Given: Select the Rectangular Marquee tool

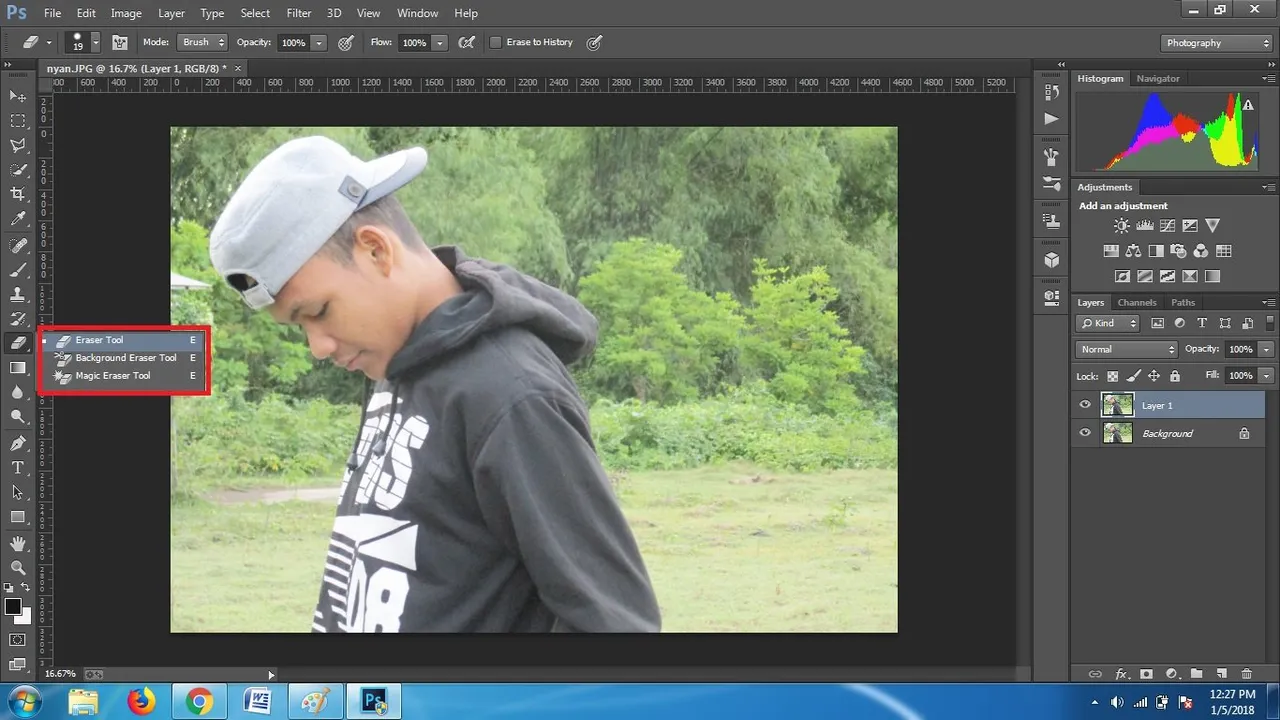Looking at the screenshot, I should tap(18, 121).
